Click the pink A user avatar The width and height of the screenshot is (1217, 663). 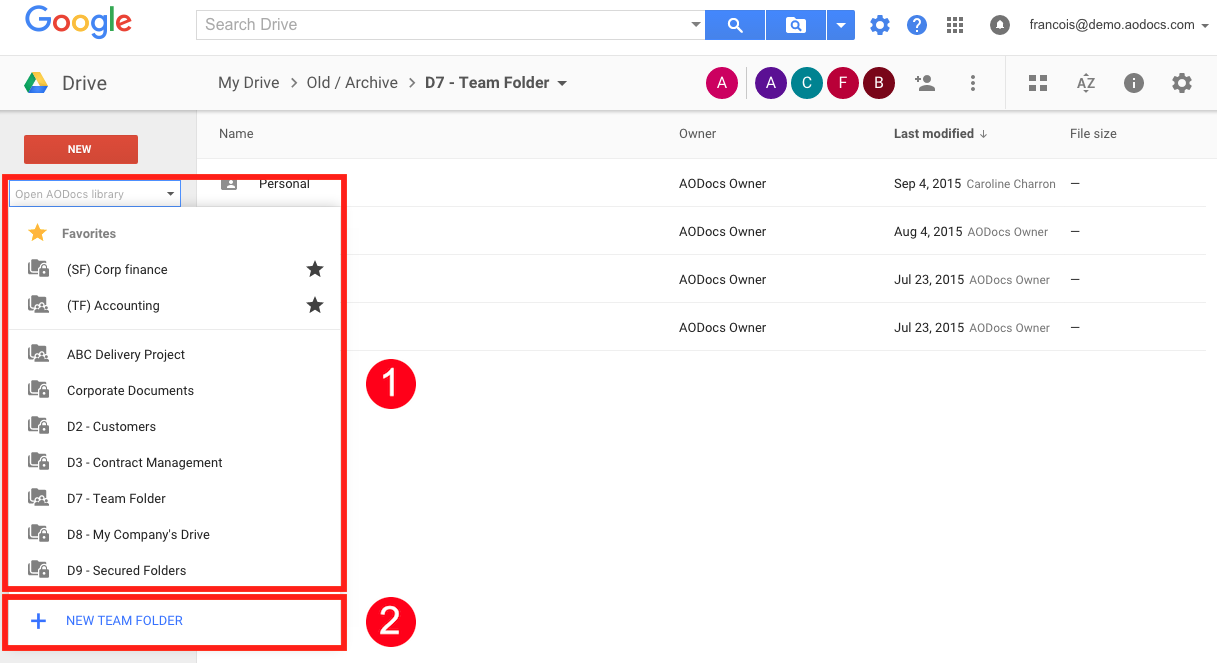[722, 83]
